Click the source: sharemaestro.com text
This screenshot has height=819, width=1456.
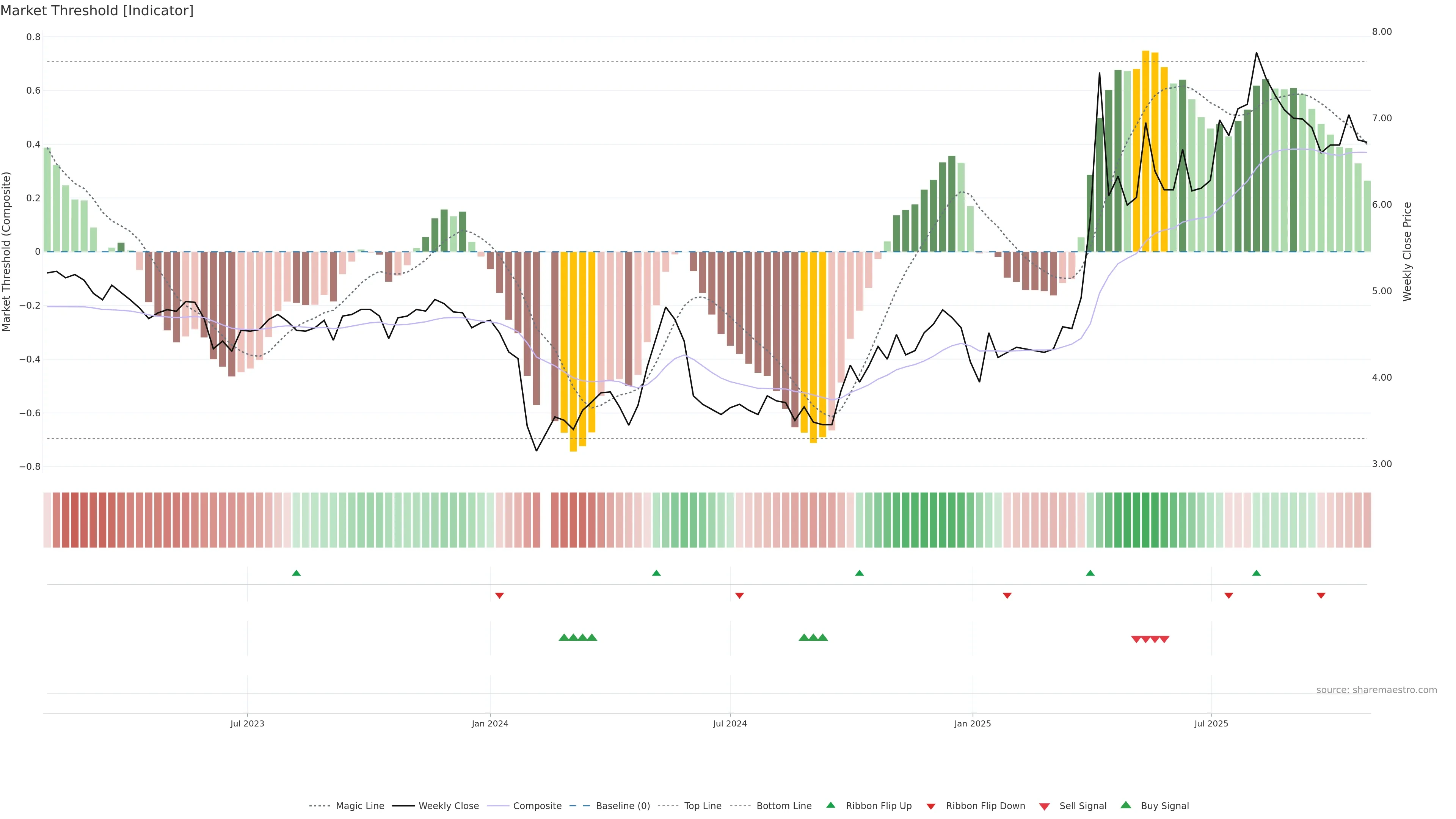click(1376, 690)
